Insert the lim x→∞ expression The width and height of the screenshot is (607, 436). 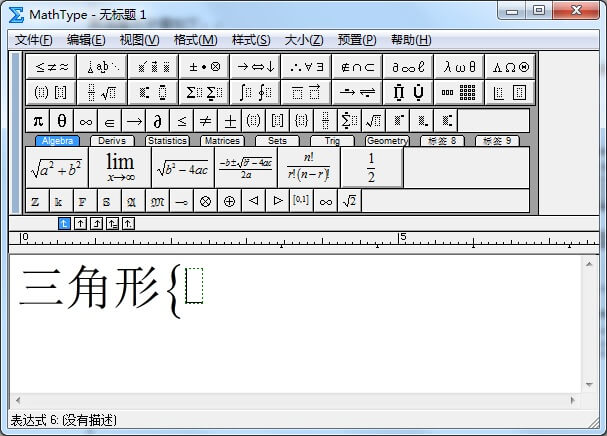click(x=120, y=168)
